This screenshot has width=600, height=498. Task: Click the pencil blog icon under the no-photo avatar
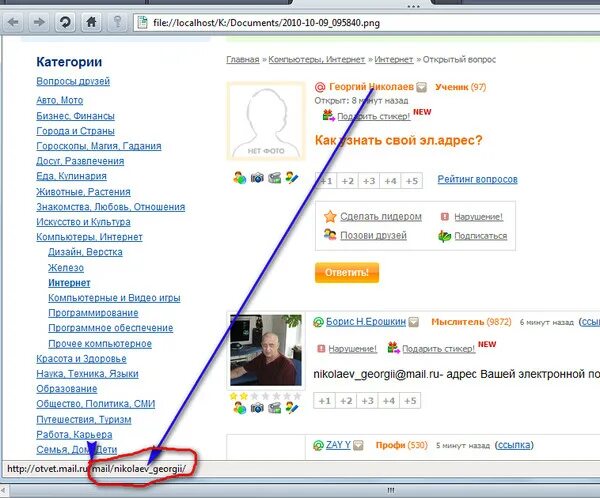292,178
